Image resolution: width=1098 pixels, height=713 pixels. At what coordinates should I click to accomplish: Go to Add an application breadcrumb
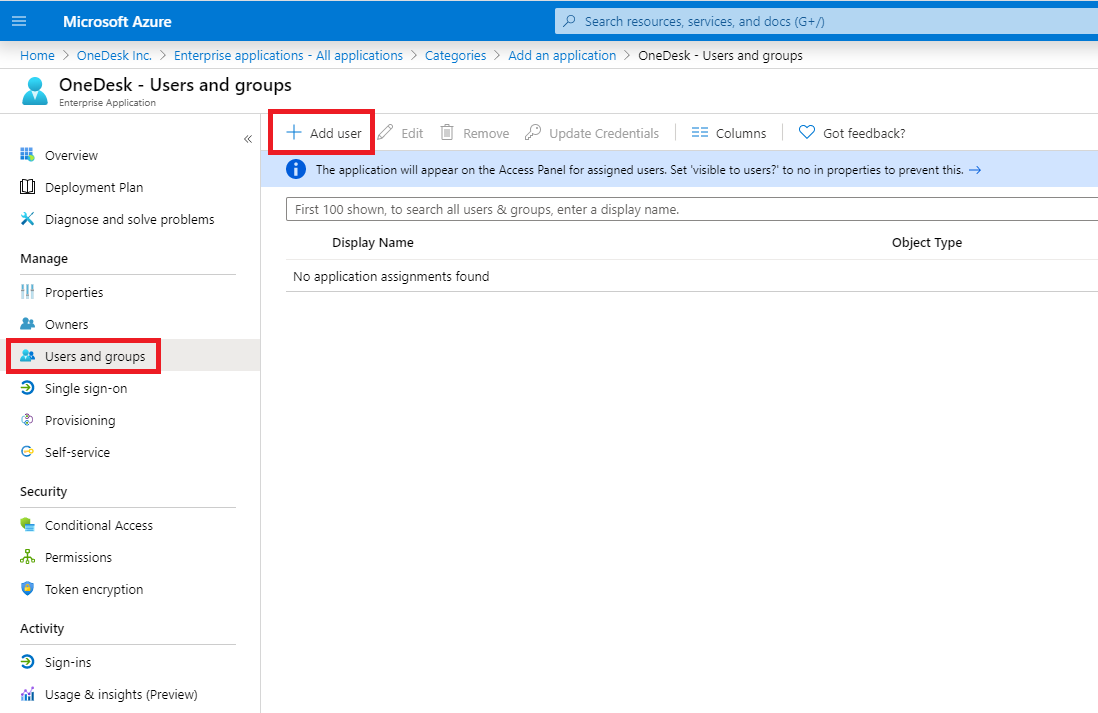click(x=562, y=55)
